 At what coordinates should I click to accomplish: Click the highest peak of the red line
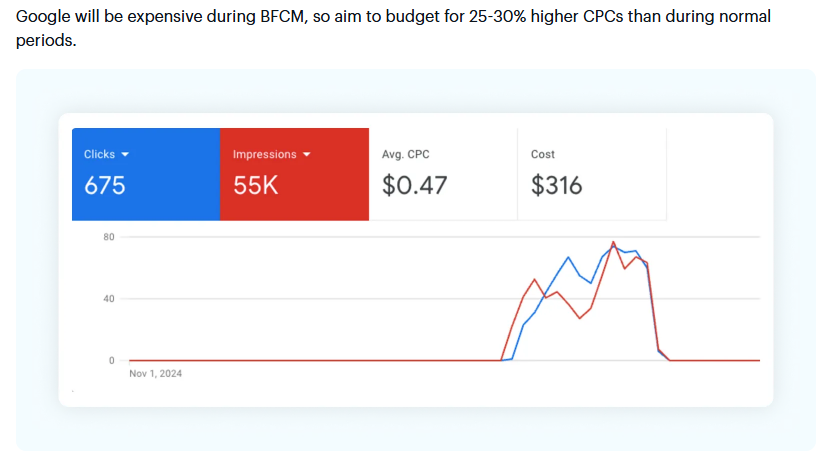(613, 242)
